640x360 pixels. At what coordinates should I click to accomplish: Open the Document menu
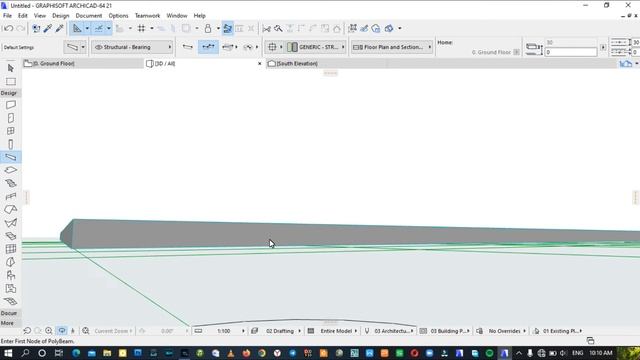[x=89, y=16]
